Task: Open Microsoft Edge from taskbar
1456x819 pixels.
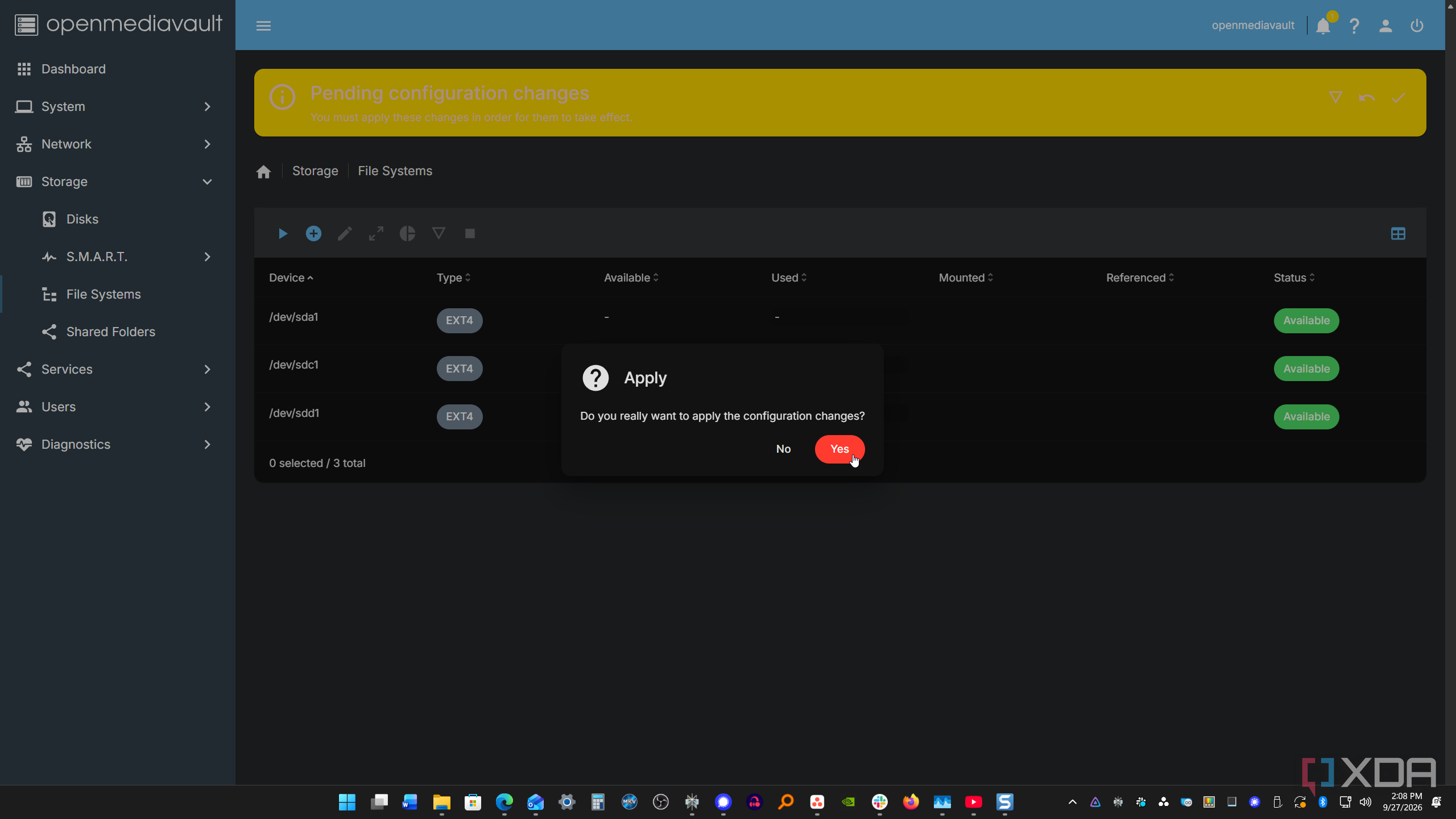Action: pyautogui.click(x=504, y=802)
